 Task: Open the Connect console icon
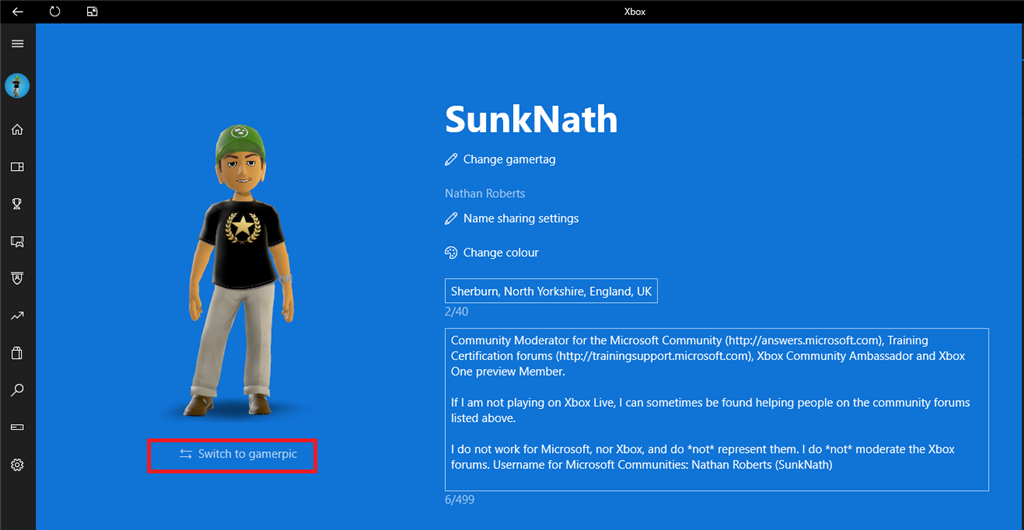point(18,427)
